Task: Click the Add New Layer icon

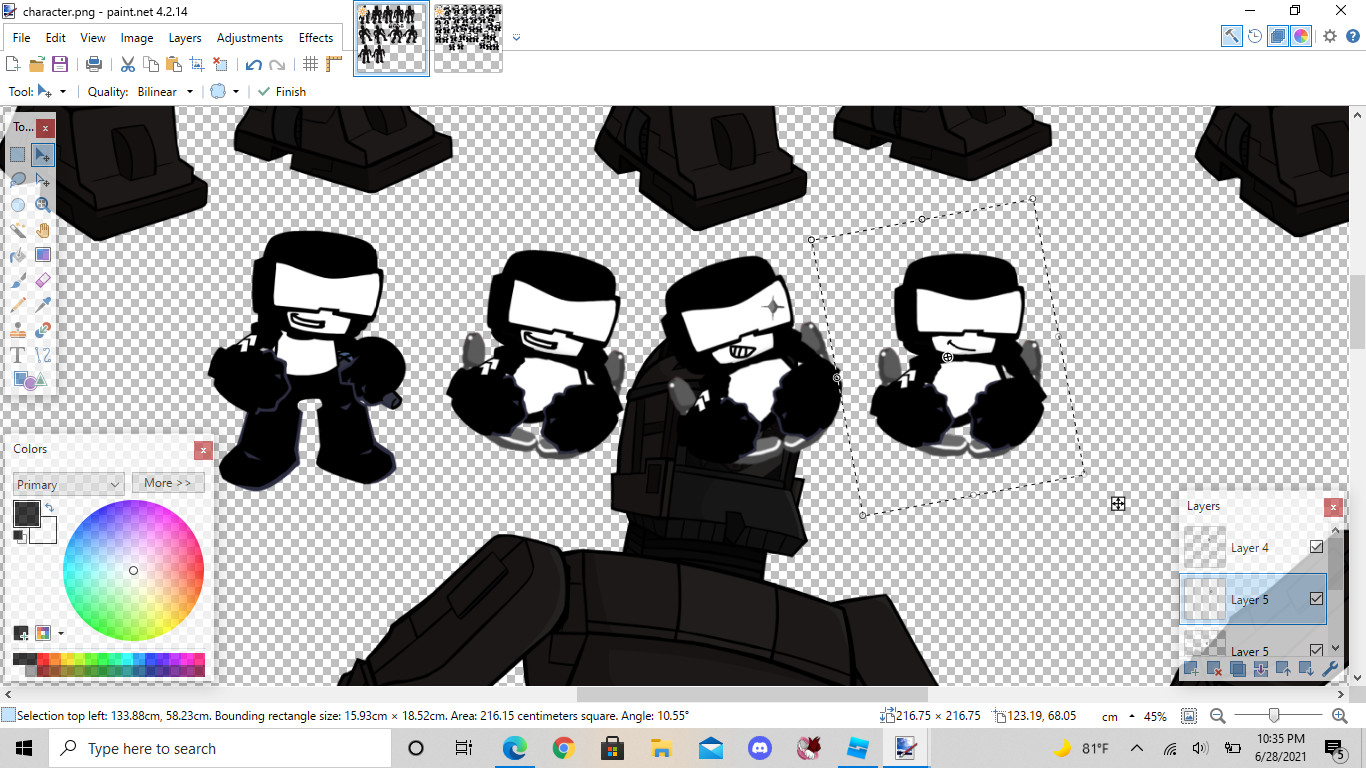Action: [1191, 669]
